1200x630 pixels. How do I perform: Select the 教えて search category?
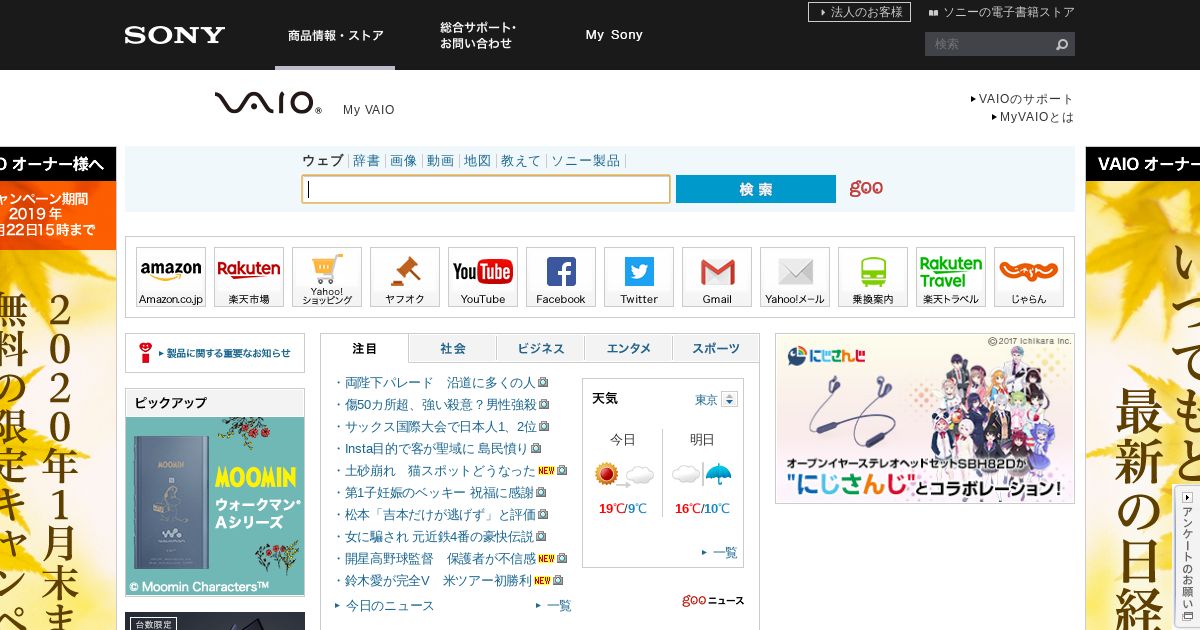[x=521, y=160]
